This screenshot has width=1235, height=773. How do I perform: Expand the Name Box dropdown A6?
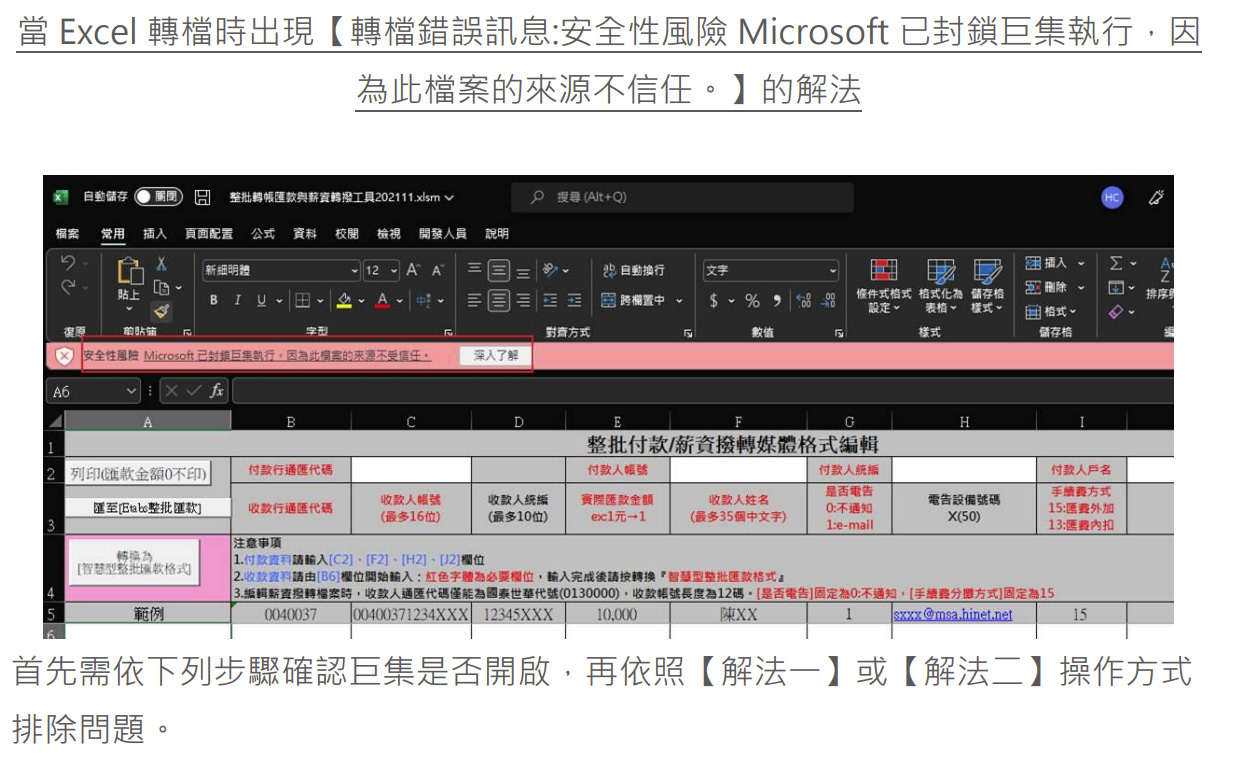click(133, 391)
